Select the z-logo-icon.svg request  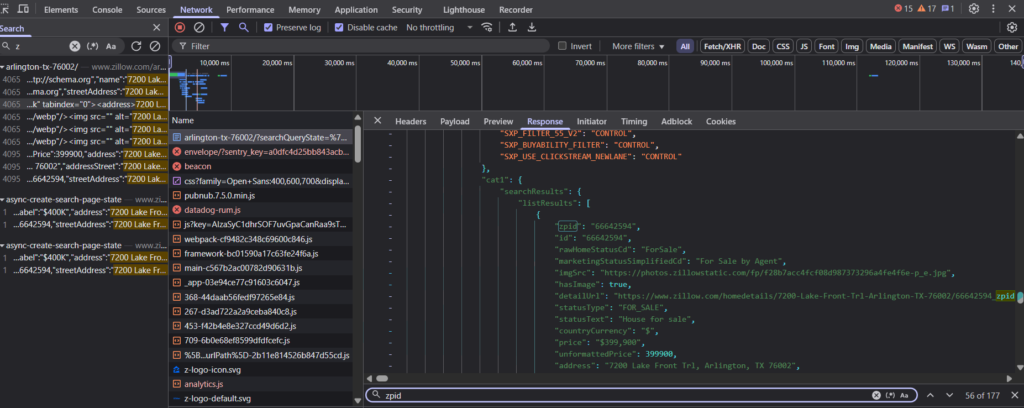pyautogui.click(x=262, y=369)
